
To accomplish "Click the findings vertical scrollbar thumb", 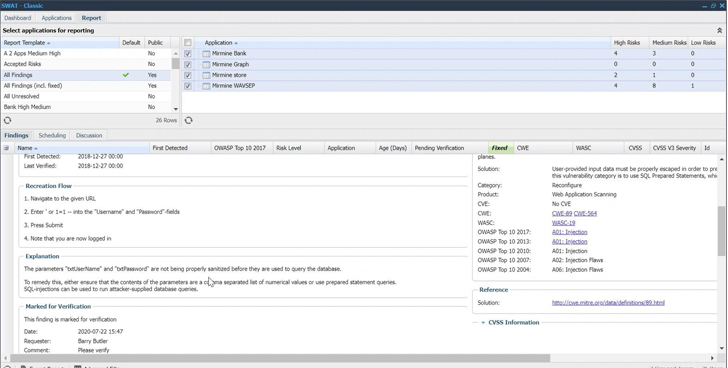I will coord(721,231).
